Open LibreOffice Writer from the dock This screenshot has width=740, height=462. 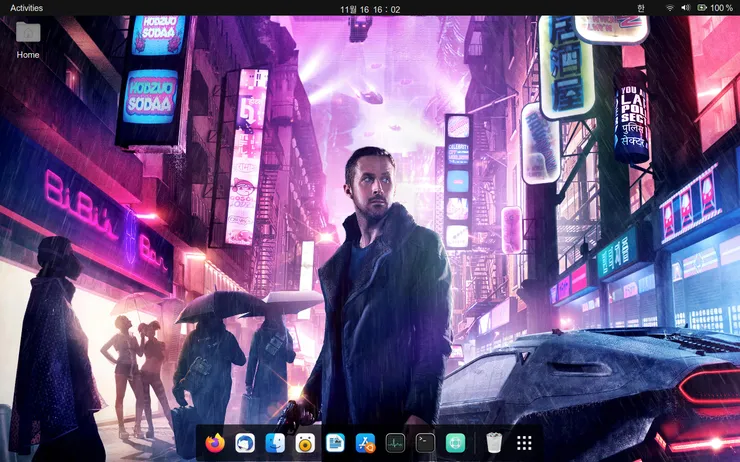click(335, 443)
